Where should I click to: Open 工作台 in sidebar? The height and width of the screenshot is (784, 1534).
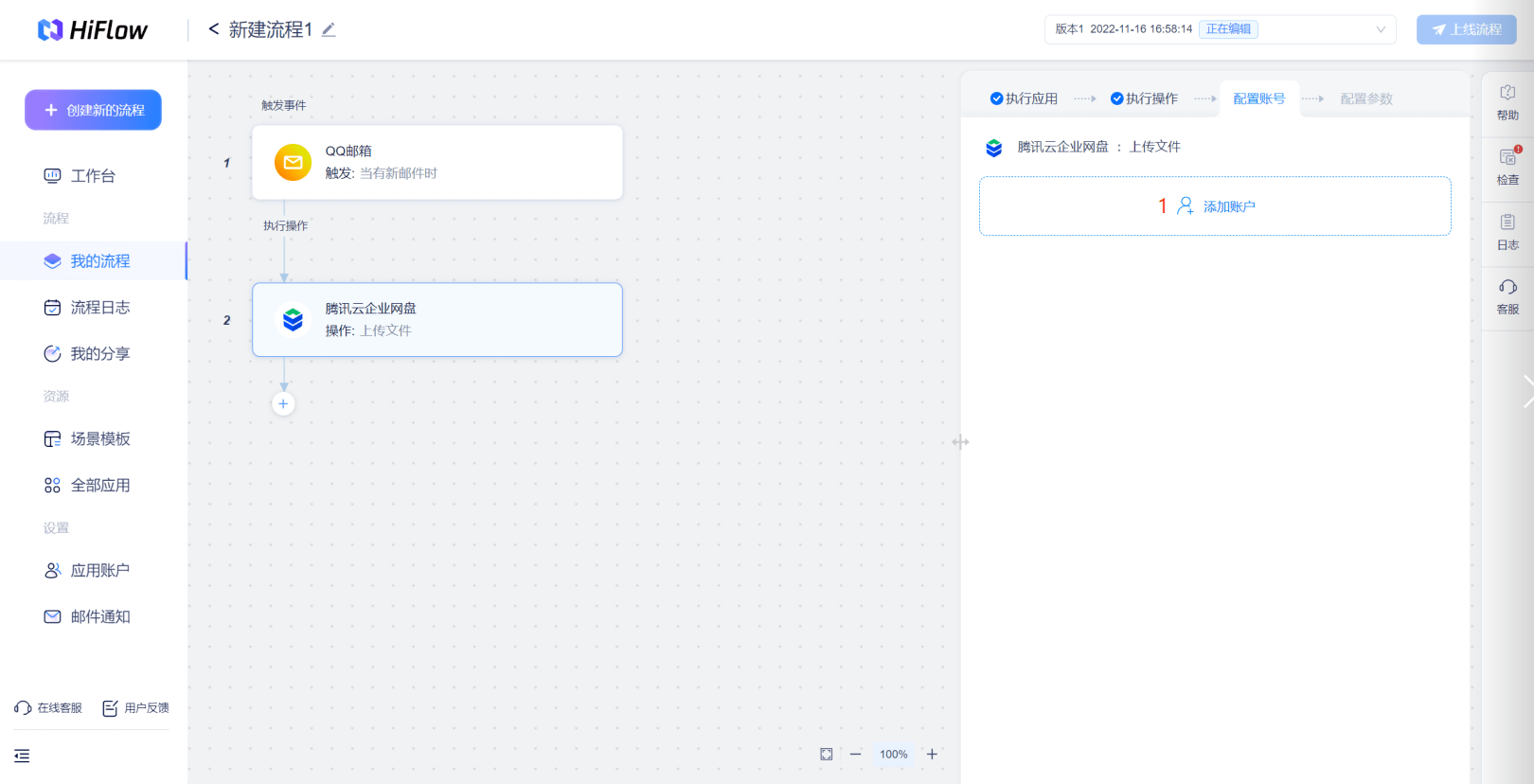point(93,176)
